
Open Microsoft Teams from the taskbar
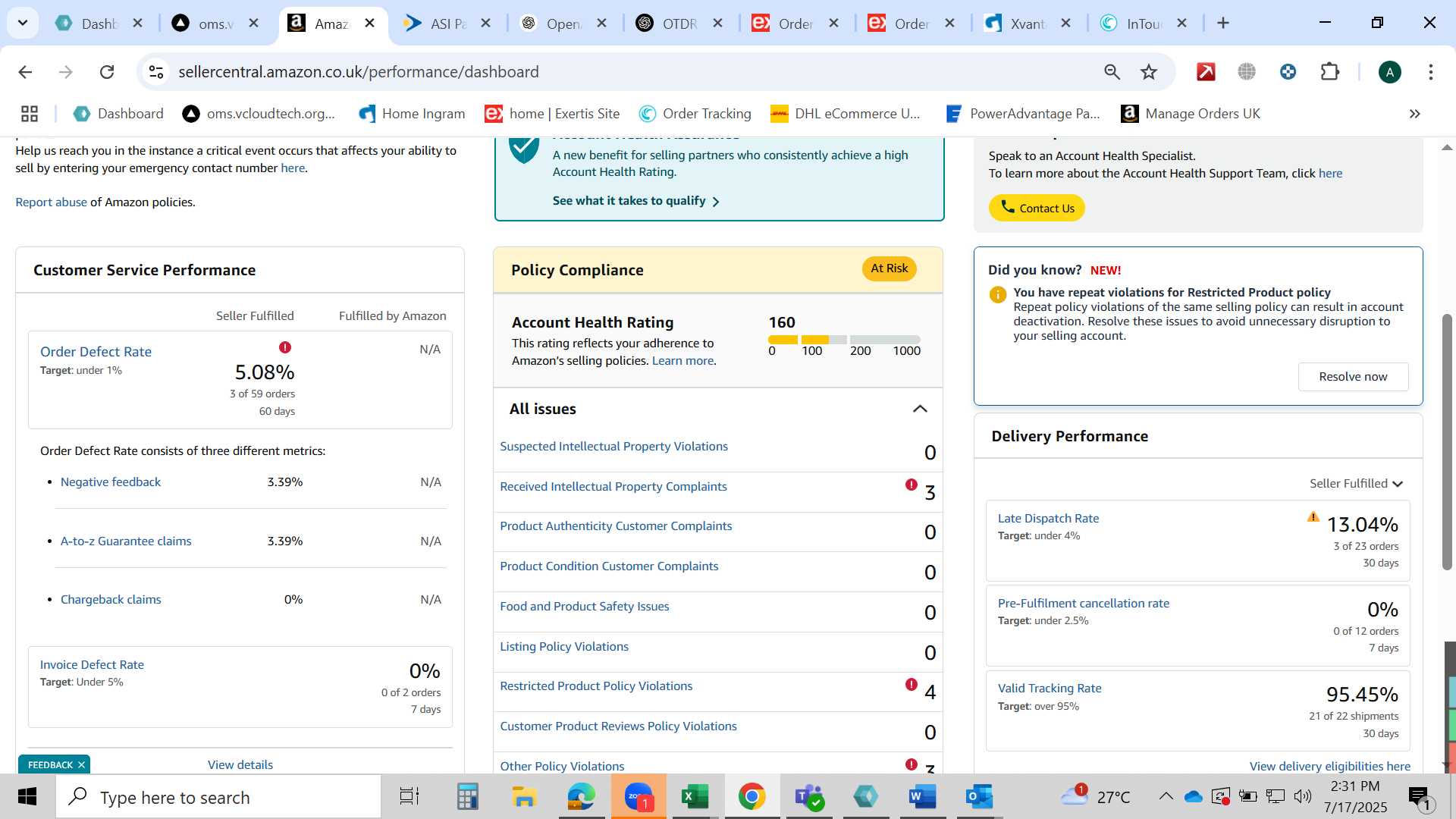point(808,797)
